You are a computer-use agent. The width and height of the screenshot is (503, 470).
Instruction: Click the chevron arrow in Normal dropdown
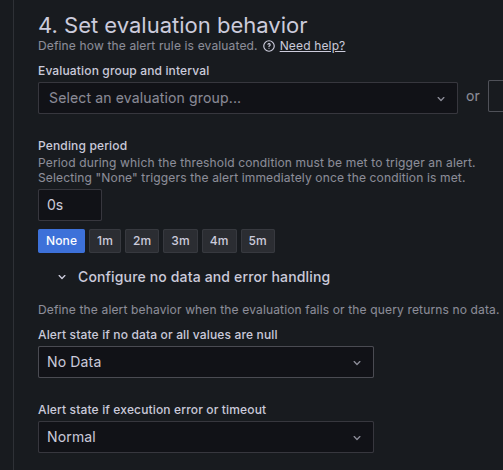click(x=357, y=438)
